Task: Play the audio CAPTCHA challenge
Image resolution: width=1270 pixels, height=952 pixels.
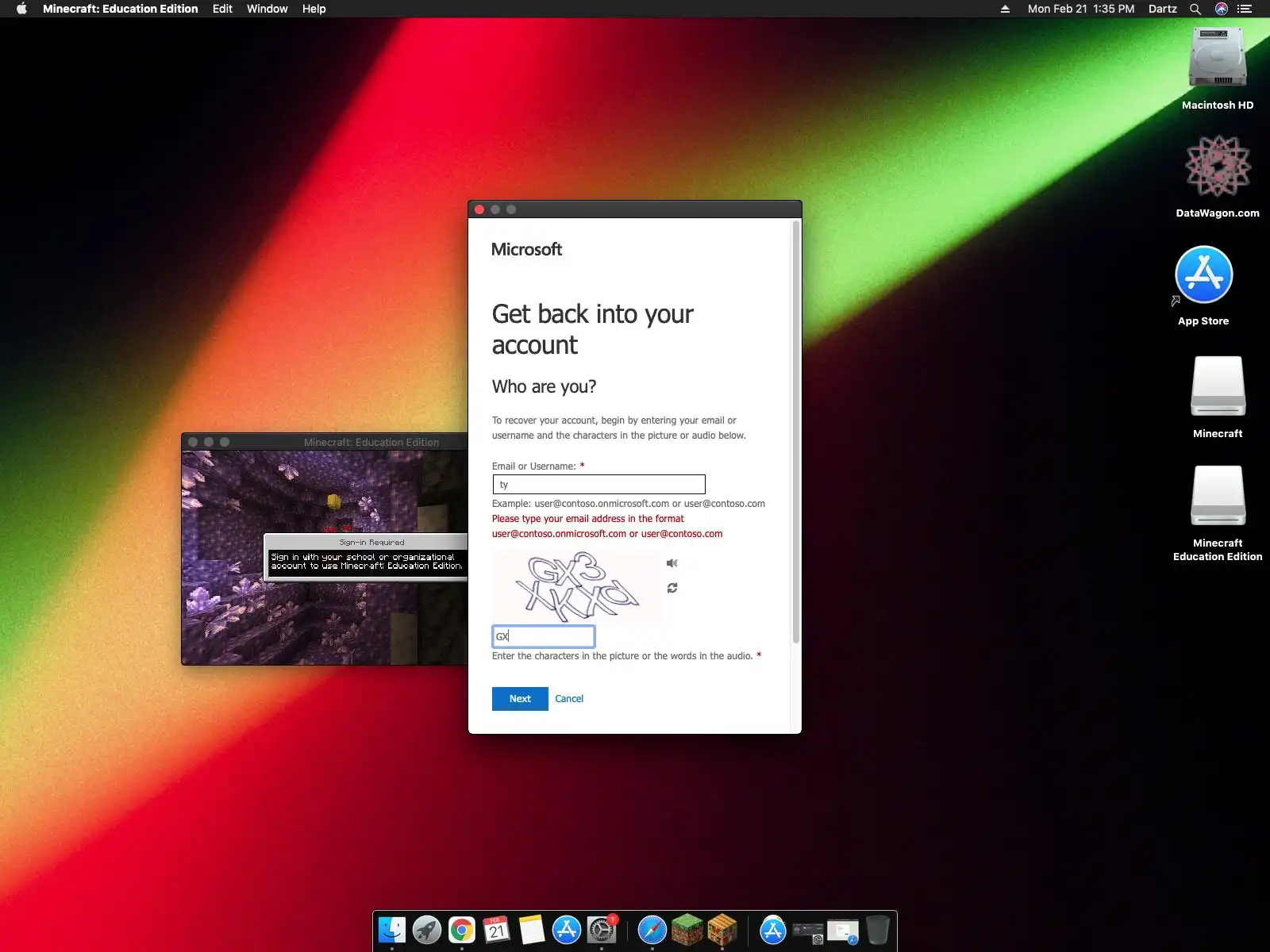Action: 672,563
